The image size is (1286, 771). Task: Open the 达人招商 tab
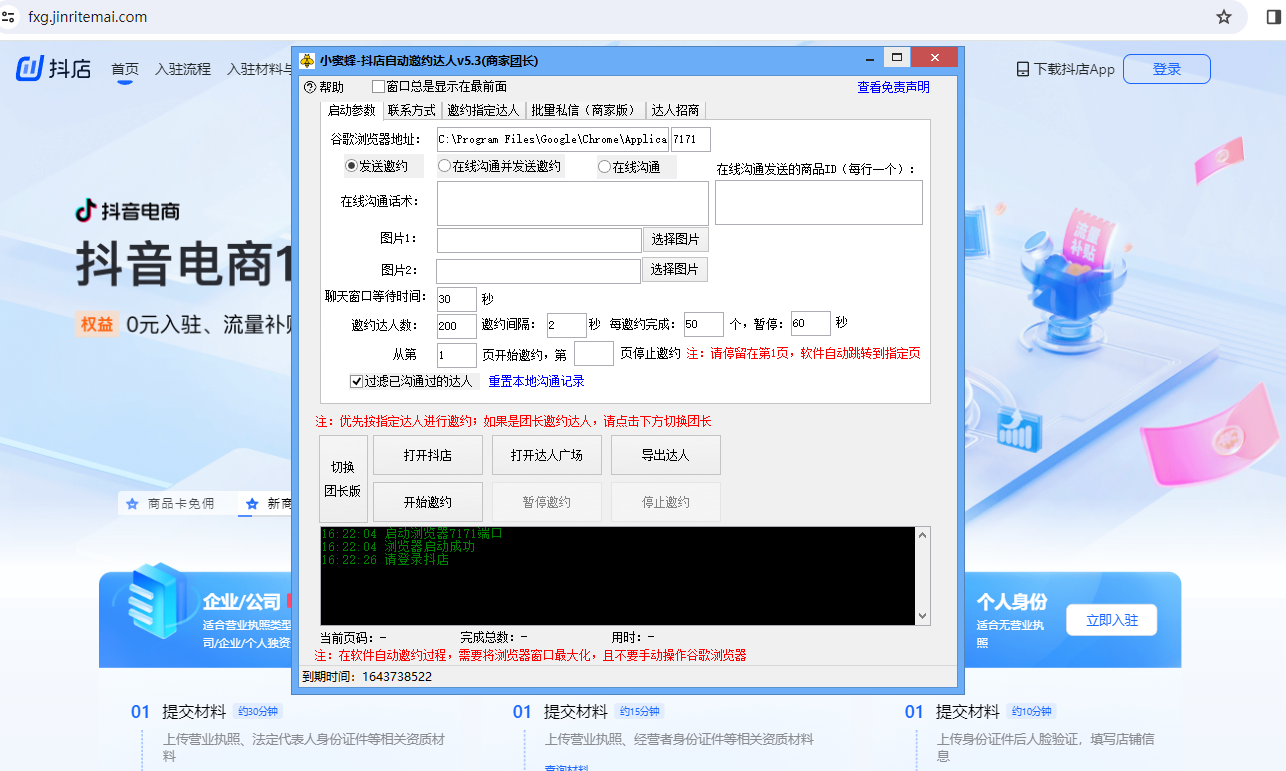(675, 110)
